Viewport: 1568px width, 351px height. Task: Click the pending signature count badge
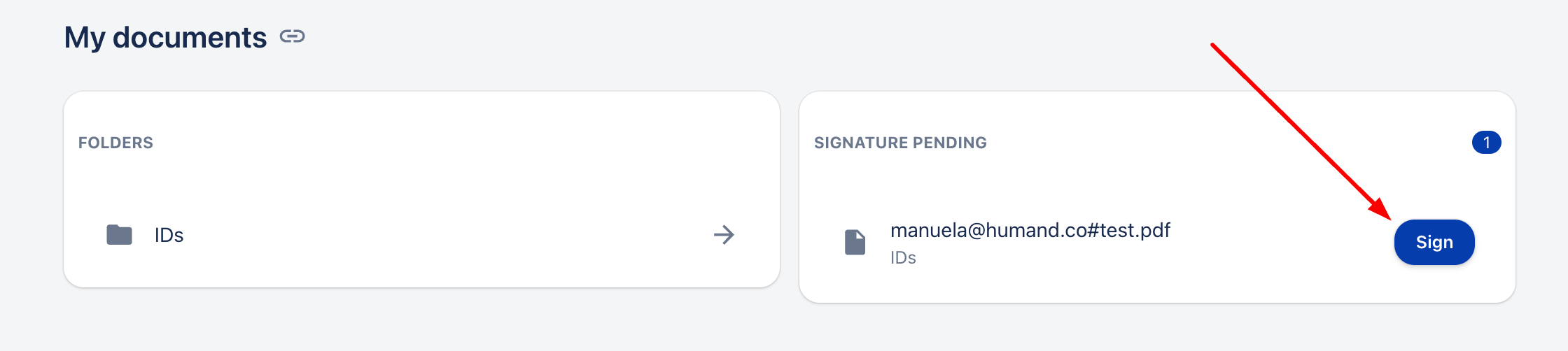pos(1486,143)
